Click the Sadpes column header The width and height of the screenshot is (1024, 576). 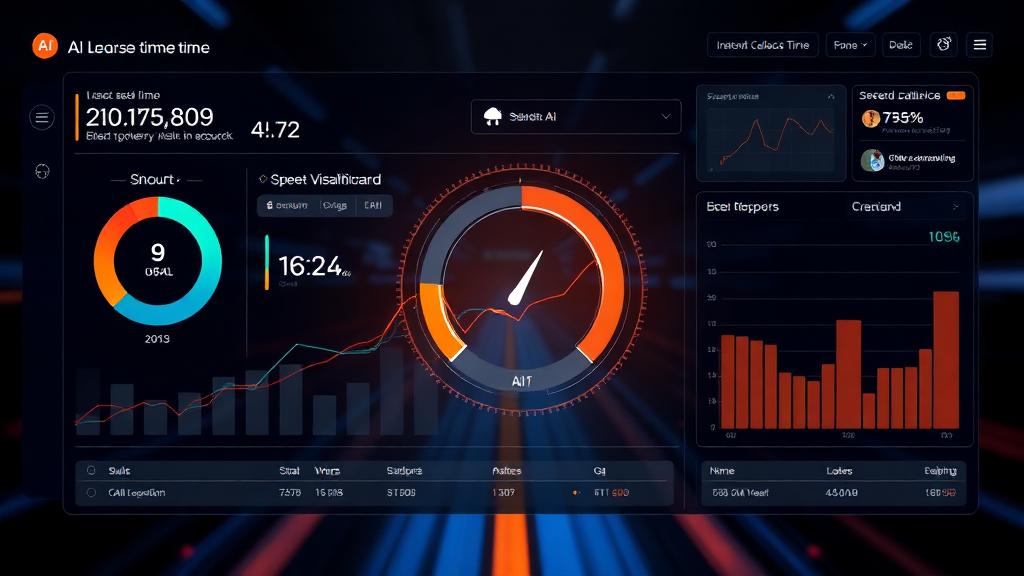[x=404, y=470]
